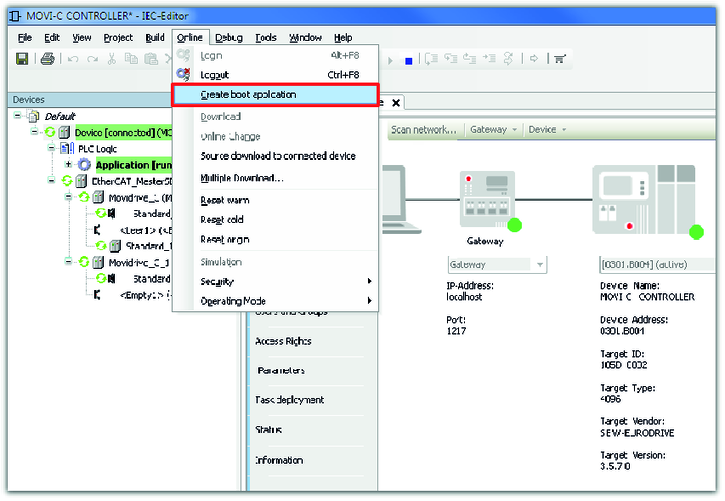The image size is (725, 501).
Task: Collapse the Default project tree node
Action: 21,117
